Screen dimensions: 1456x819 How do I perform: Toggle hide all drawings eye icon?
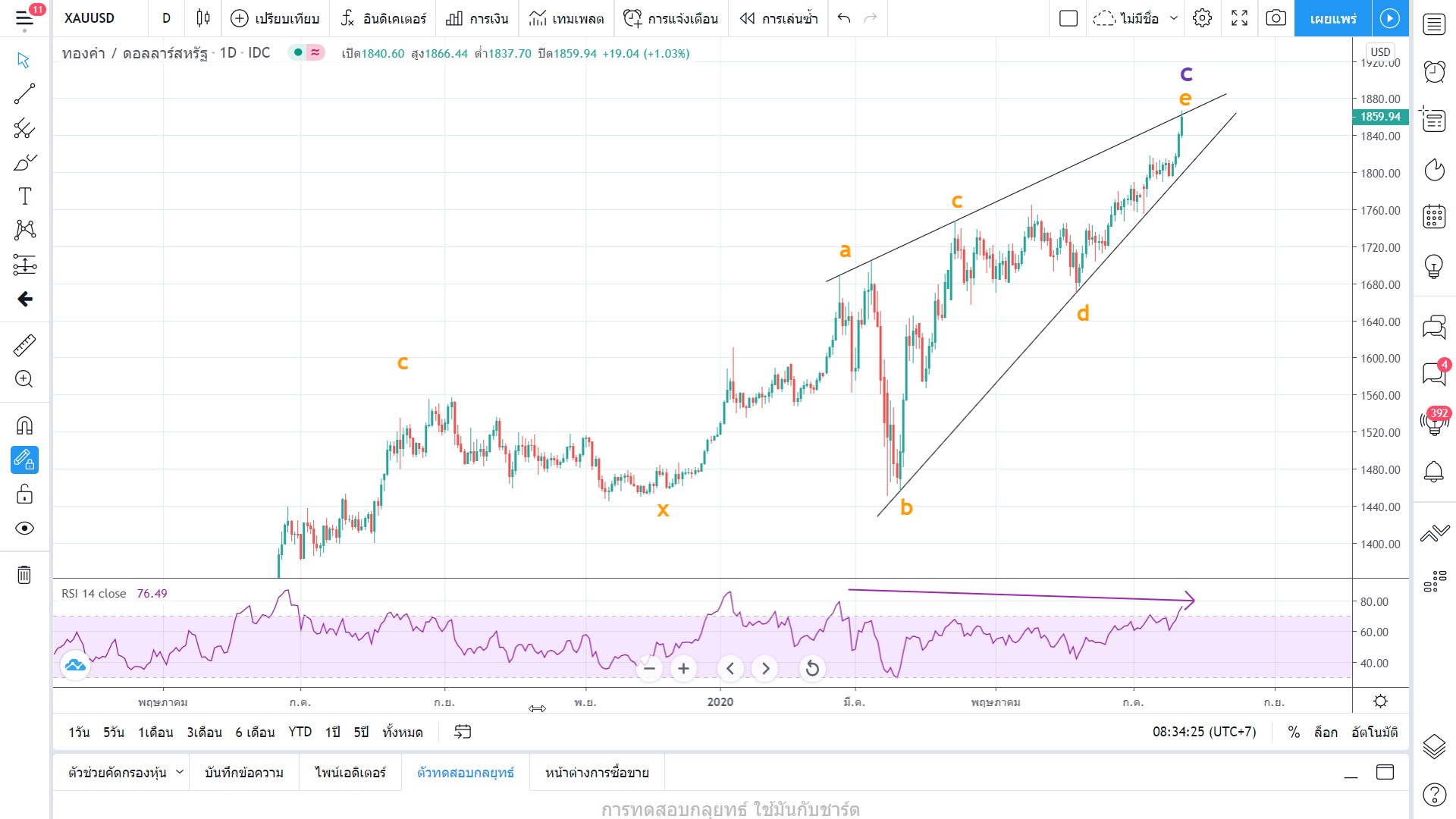pos(24,529)
